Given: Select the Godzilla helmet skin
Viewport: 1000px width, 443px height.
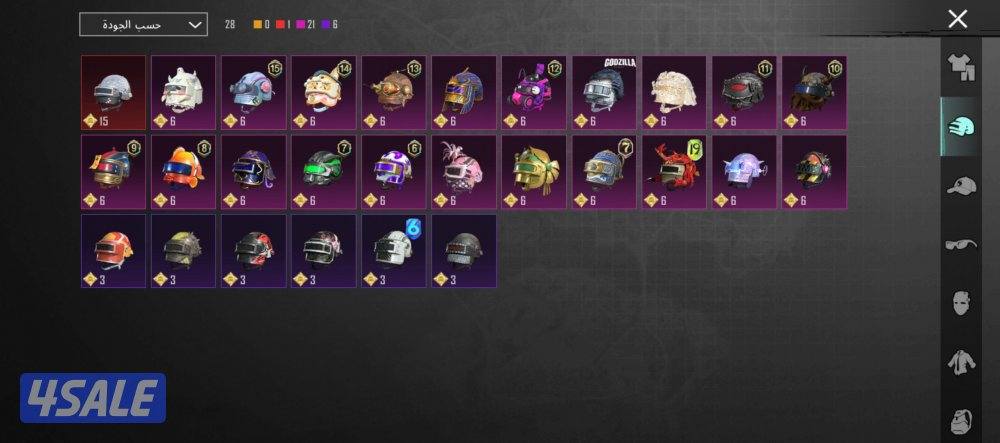Looking at the screenshot, I should [x=604, y=92].
